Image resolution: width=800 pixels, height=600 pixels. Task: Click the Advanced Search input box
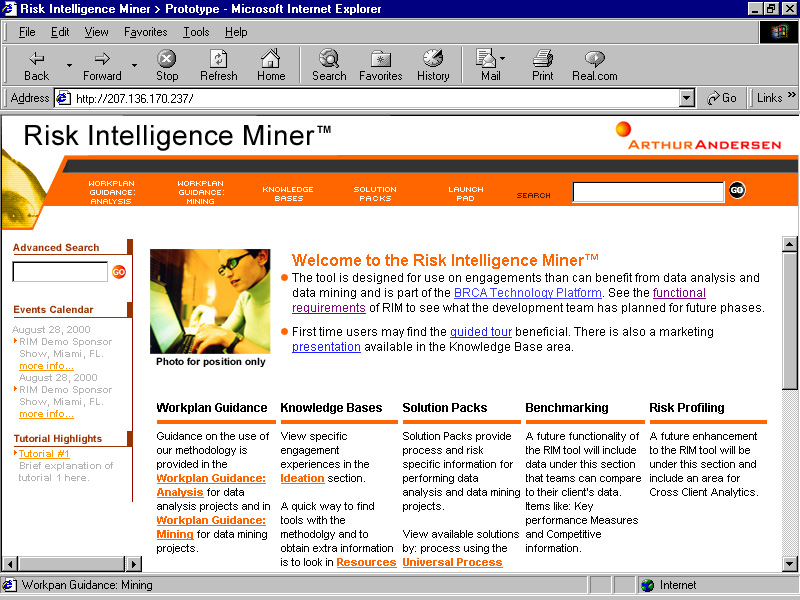tap(60, 271)
